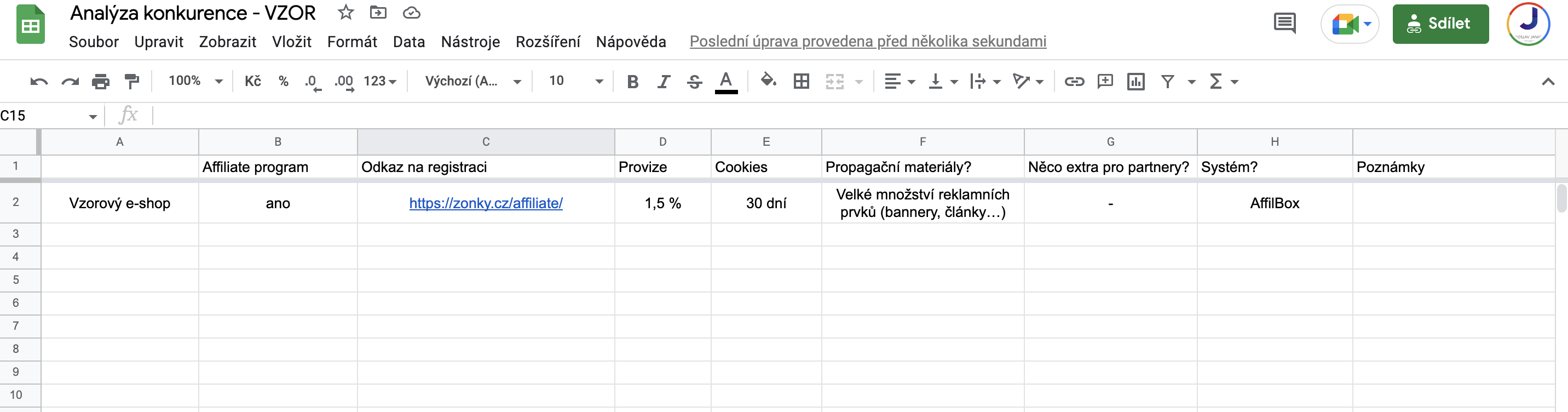Decrease decimal places
Viewport: 1568px width, 412px height.
point(313,82)
